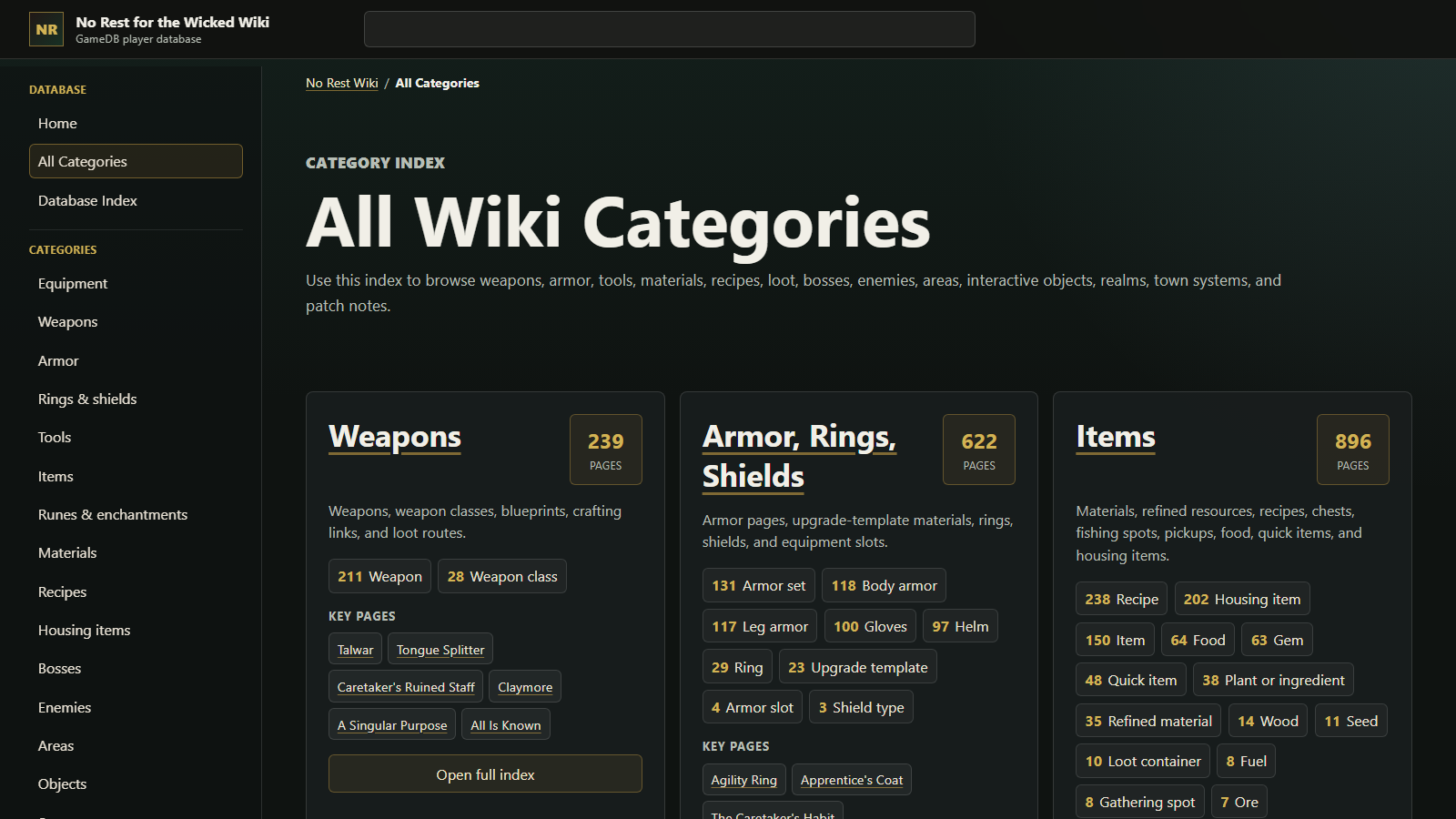This screenshot has height=819, width=1456.
Task: Open Runes & enchantments sidebar link
Action: pyautogui.click(x=136, y=514)
